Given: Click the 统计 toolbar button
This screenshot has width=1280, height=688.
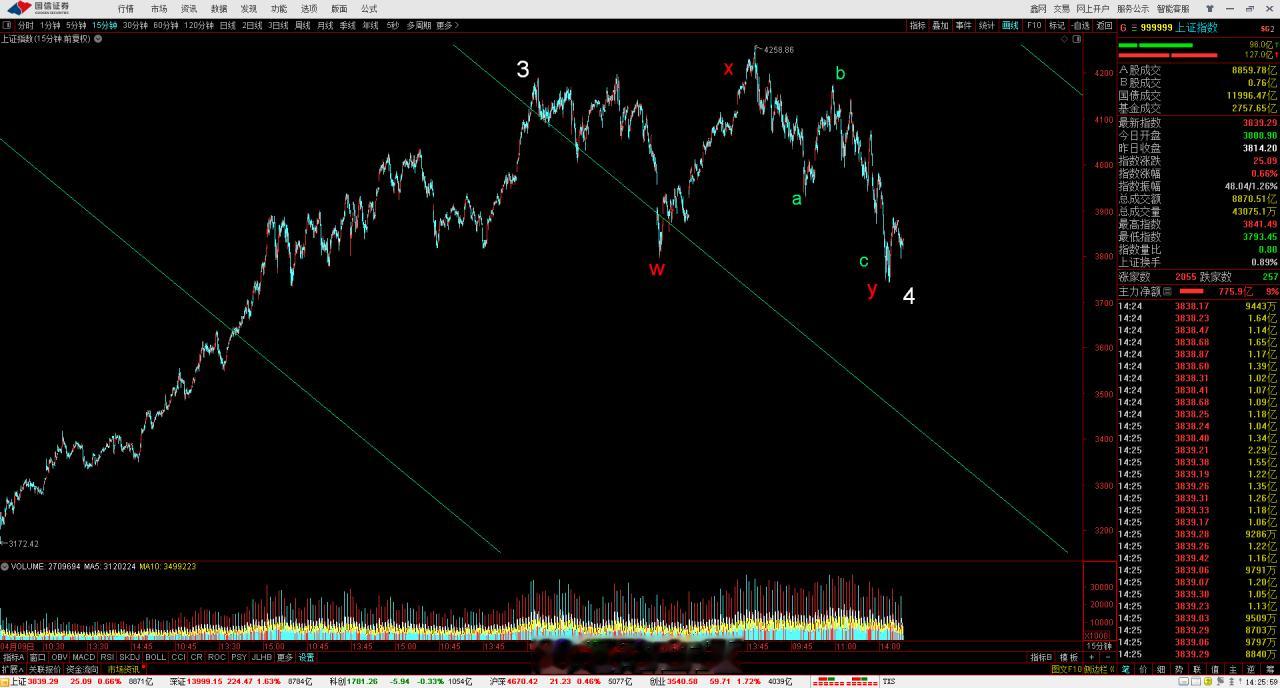Looking at the screenshot, I should coord(987,25).
